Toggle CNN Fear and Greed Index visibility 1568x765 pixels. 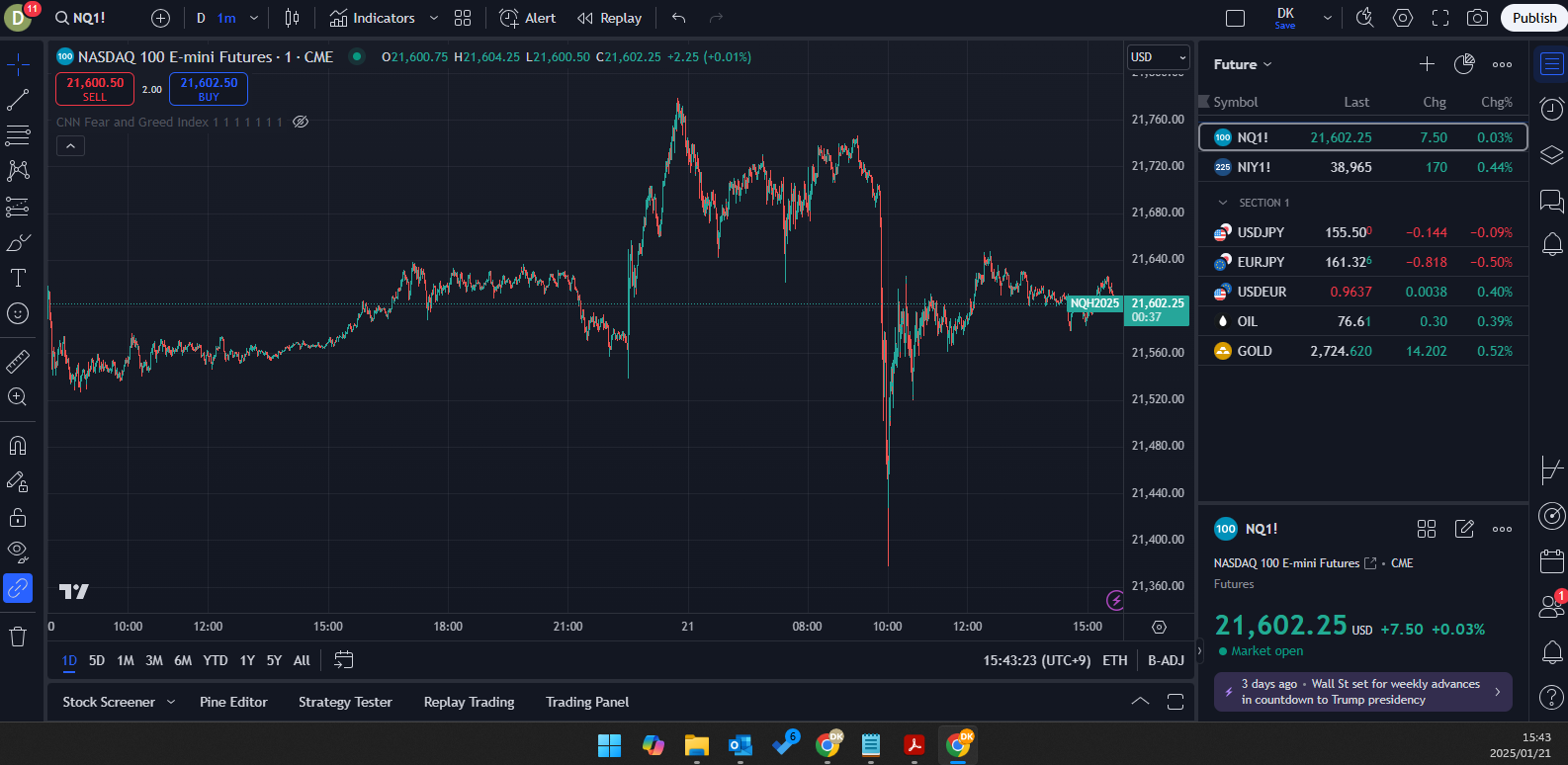coord(301,122)
